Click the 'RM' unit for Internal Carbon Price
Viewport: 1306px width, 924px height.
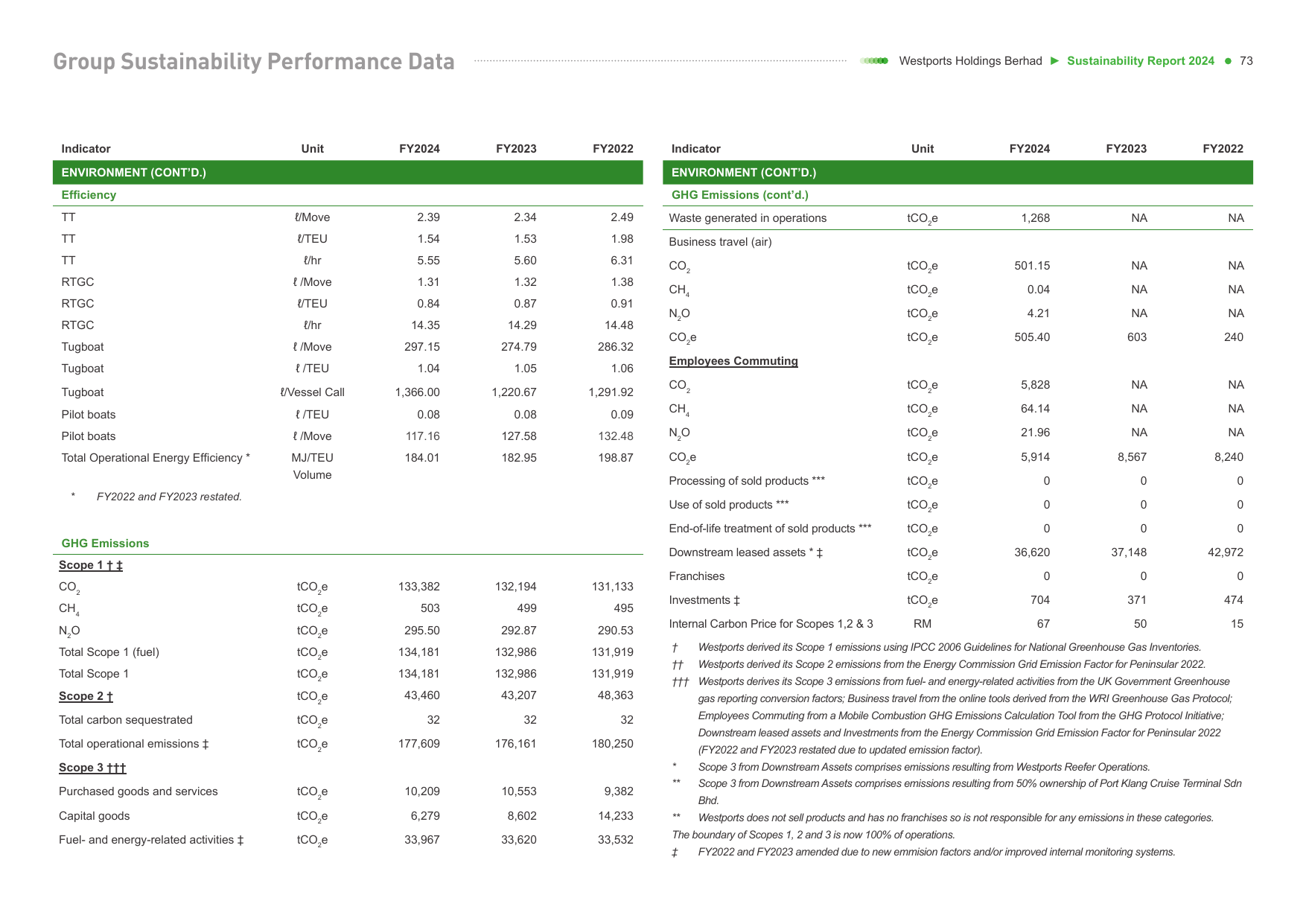[x=923, y=624]
